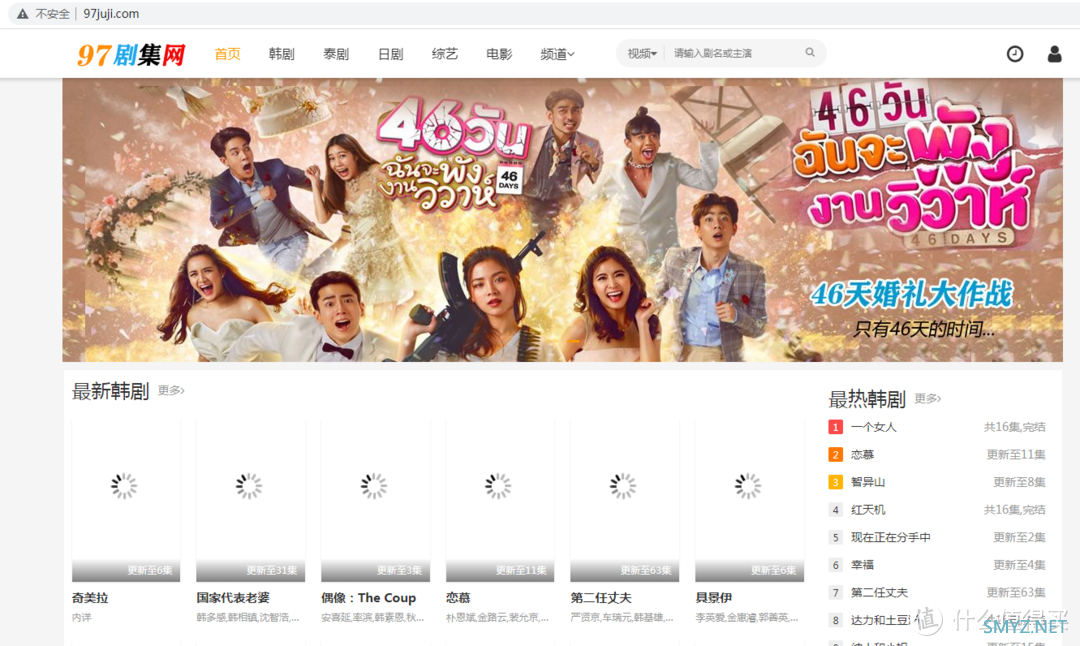Open 幸福 in hot ranking list
This screenshot has width=1080, height=646.
862,565
